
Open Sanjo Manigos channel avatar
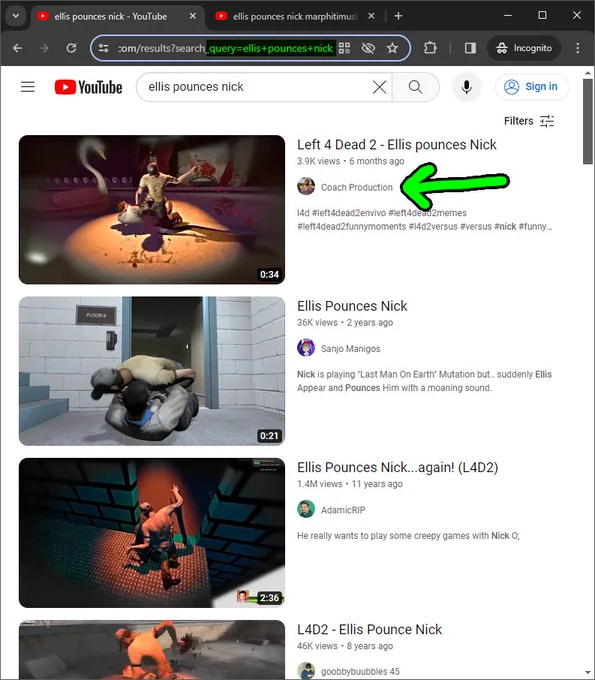tap(306, 348)
